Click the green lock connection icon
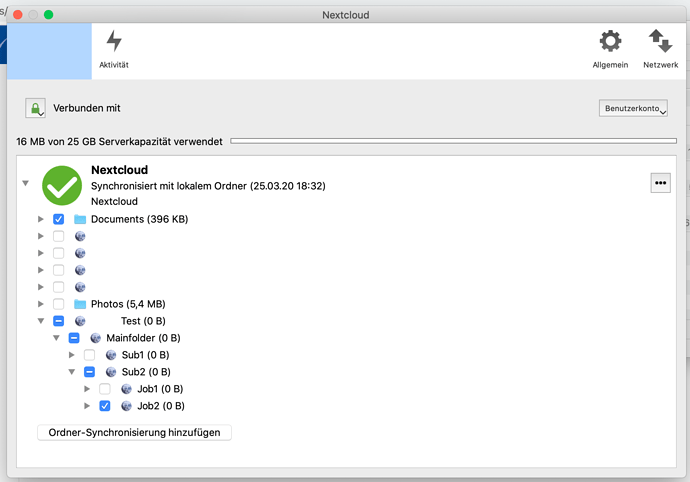Viewport: 690px width, 482px height. (35, 108)
